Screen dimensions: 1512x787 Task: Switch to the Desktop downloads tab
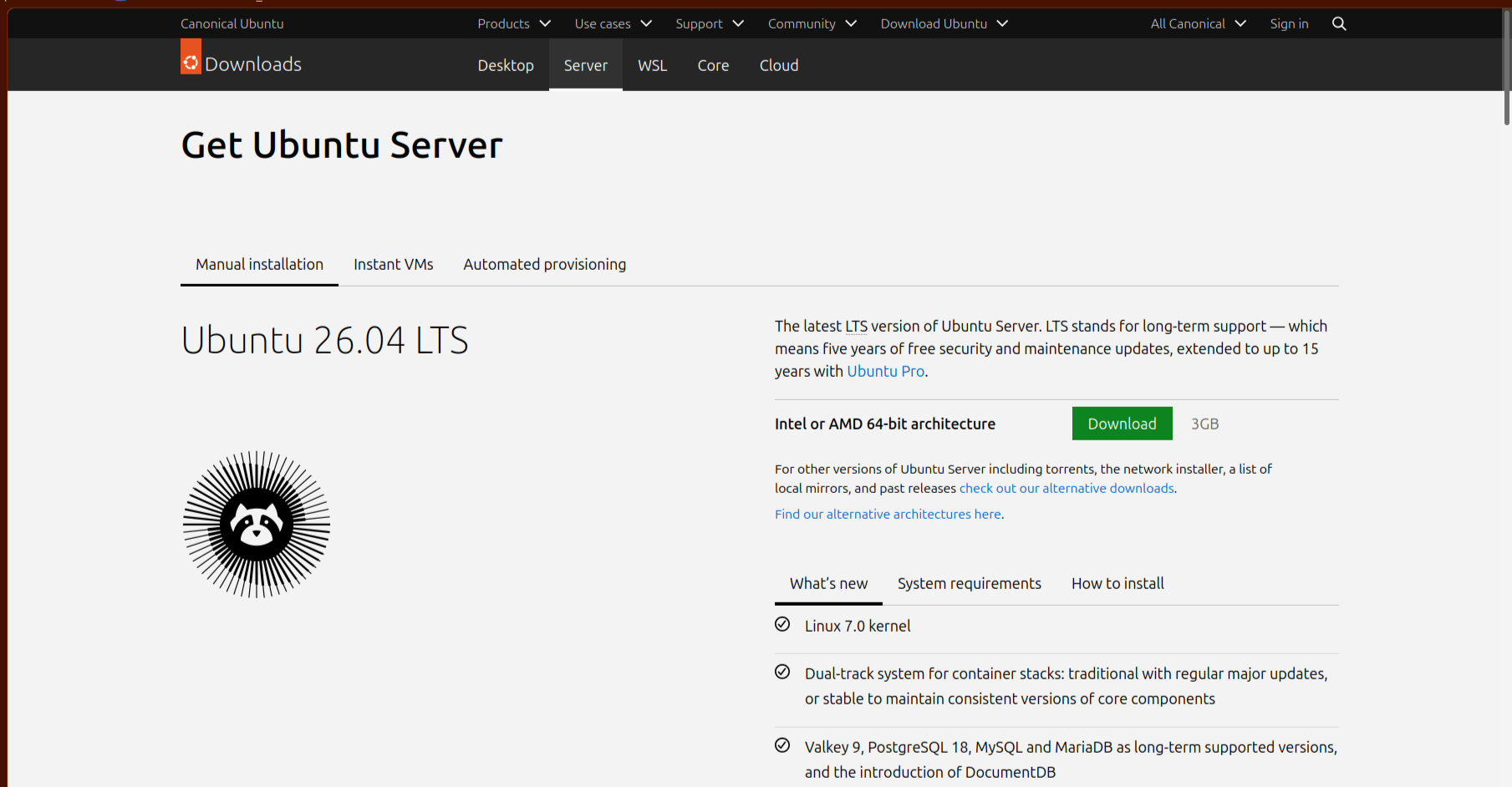click(x=506, y=65)
